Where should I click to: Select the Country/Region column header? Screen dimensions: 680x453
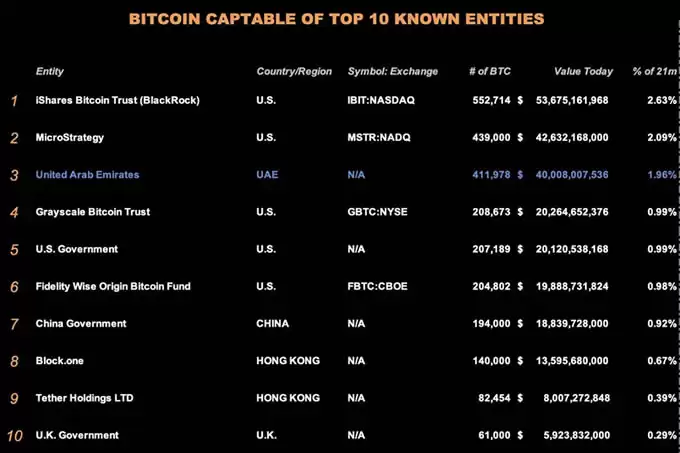pos(294,72)
